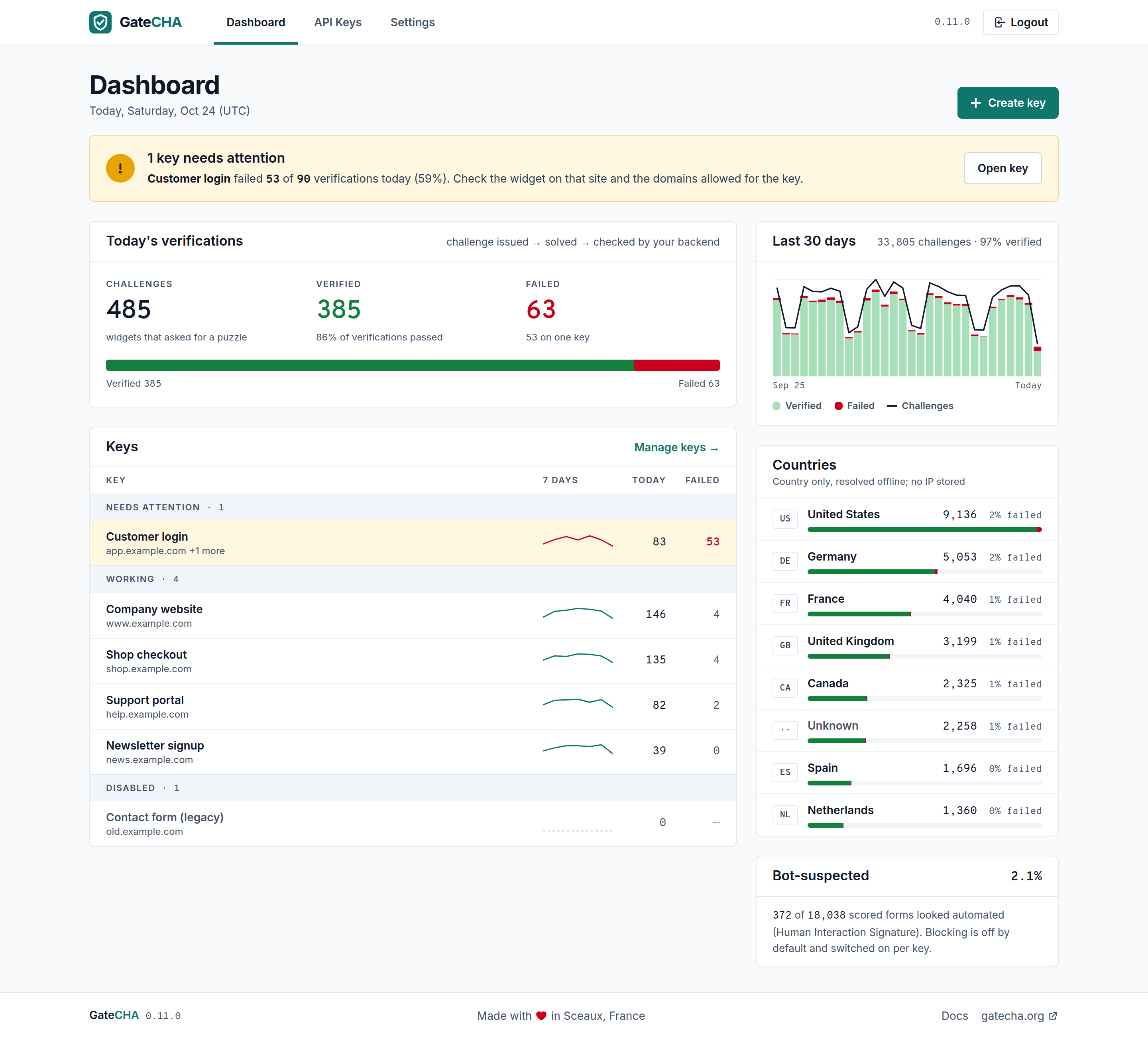Open the Settings tab
Screen dimensions: 1148x1039
point(412,22)
